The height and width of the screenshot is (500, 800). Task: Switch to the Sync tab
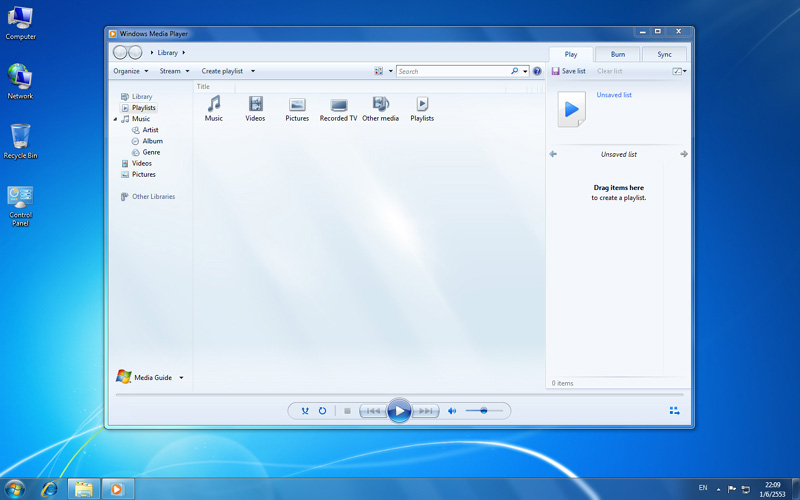664,54
